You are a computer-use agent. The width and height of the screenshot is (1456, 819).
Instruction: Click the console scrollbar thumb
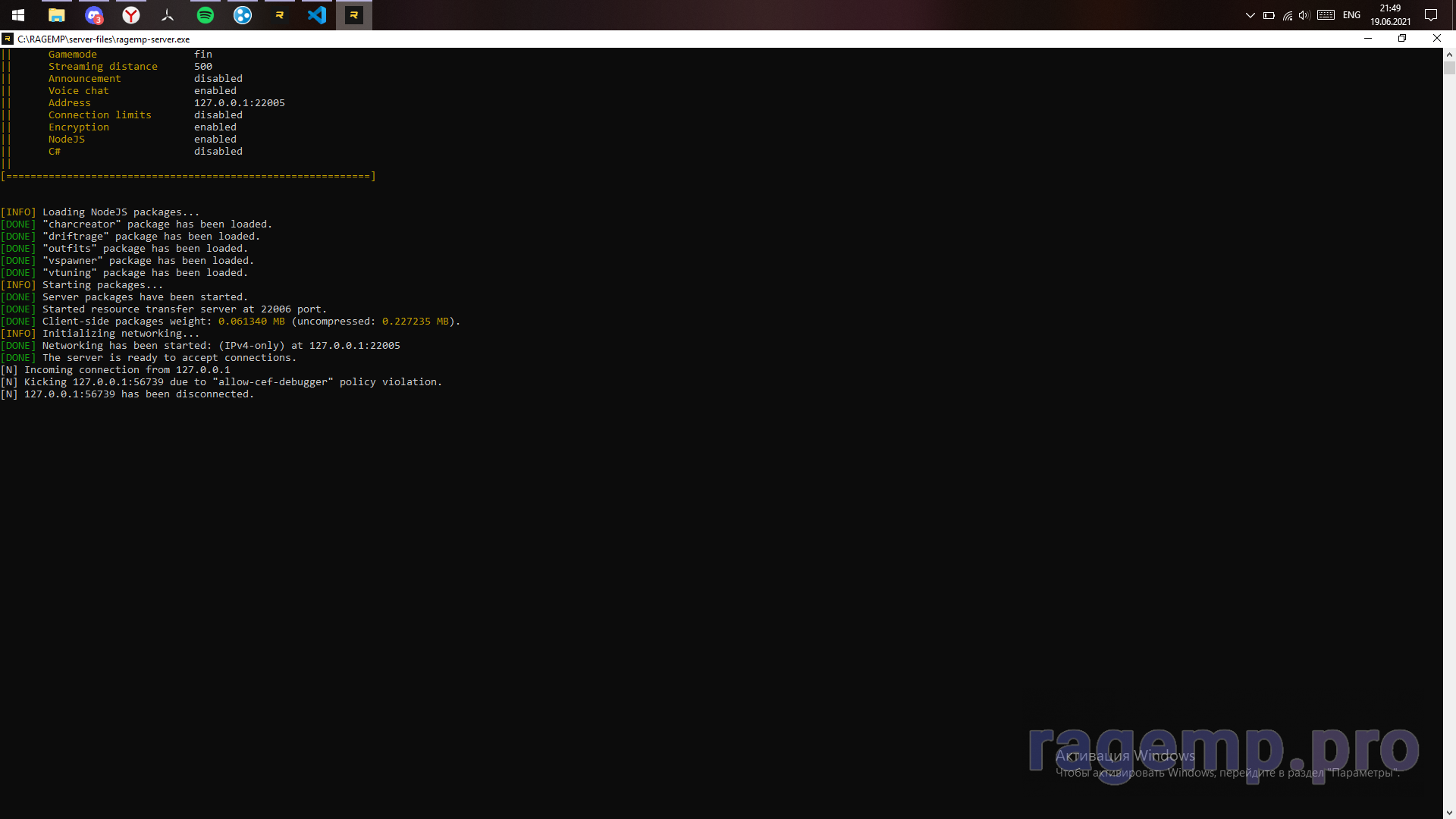(1449, 67)
